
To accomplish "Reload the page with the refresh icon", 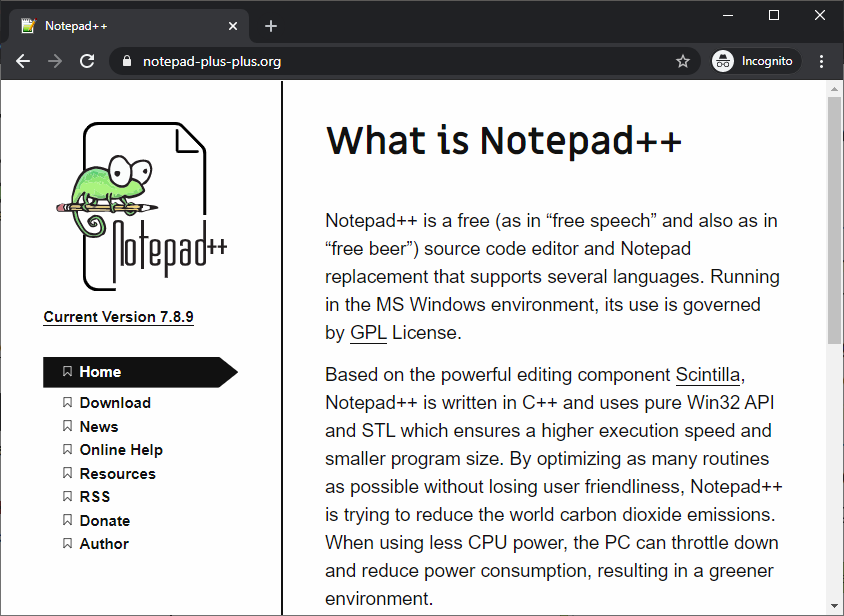I will pyautogui.click(x=87, y=61).
